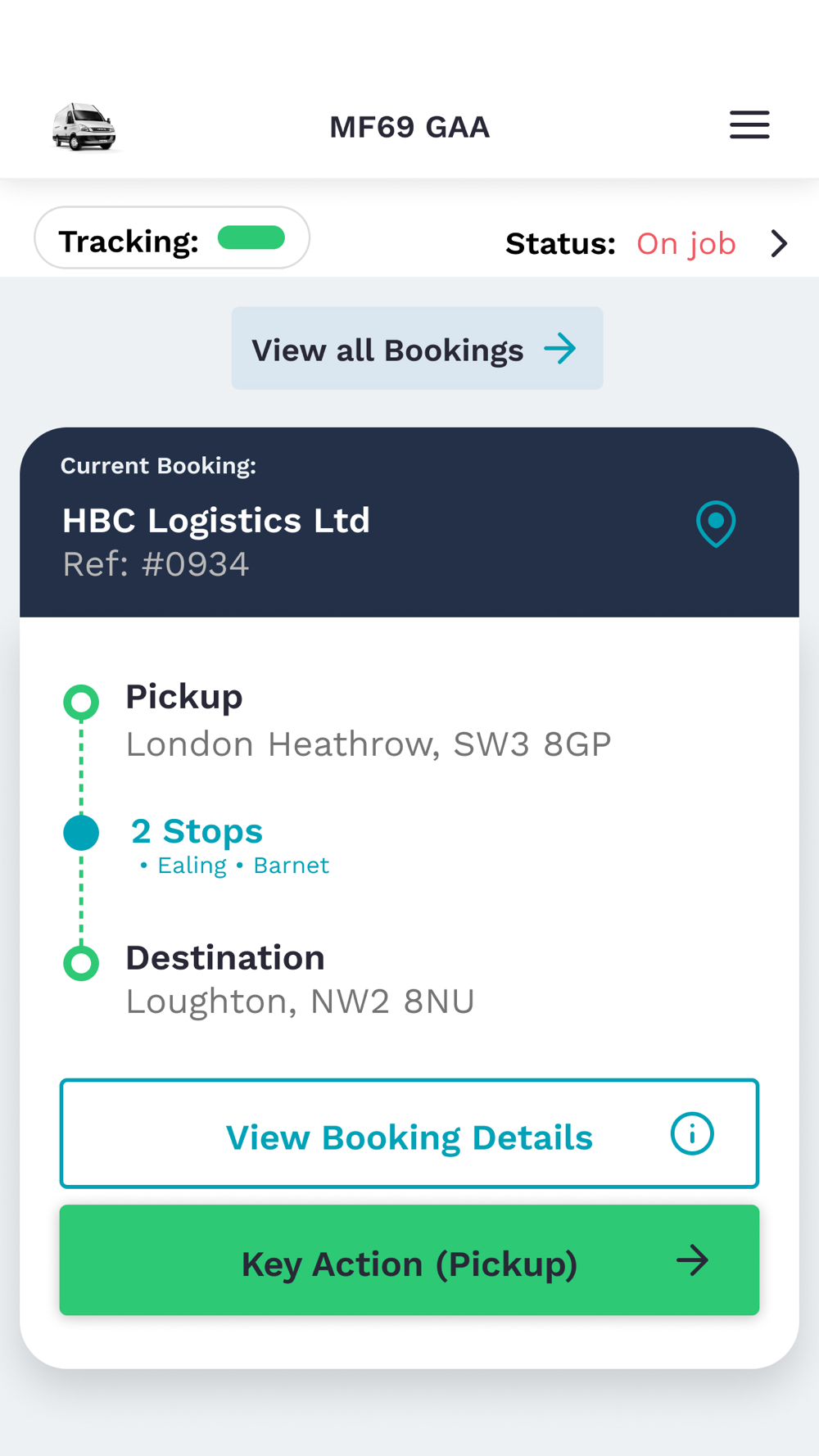Toggle the green Tracking switch
The height and width of the screenshot is (1456, 819).
point(251,238)
